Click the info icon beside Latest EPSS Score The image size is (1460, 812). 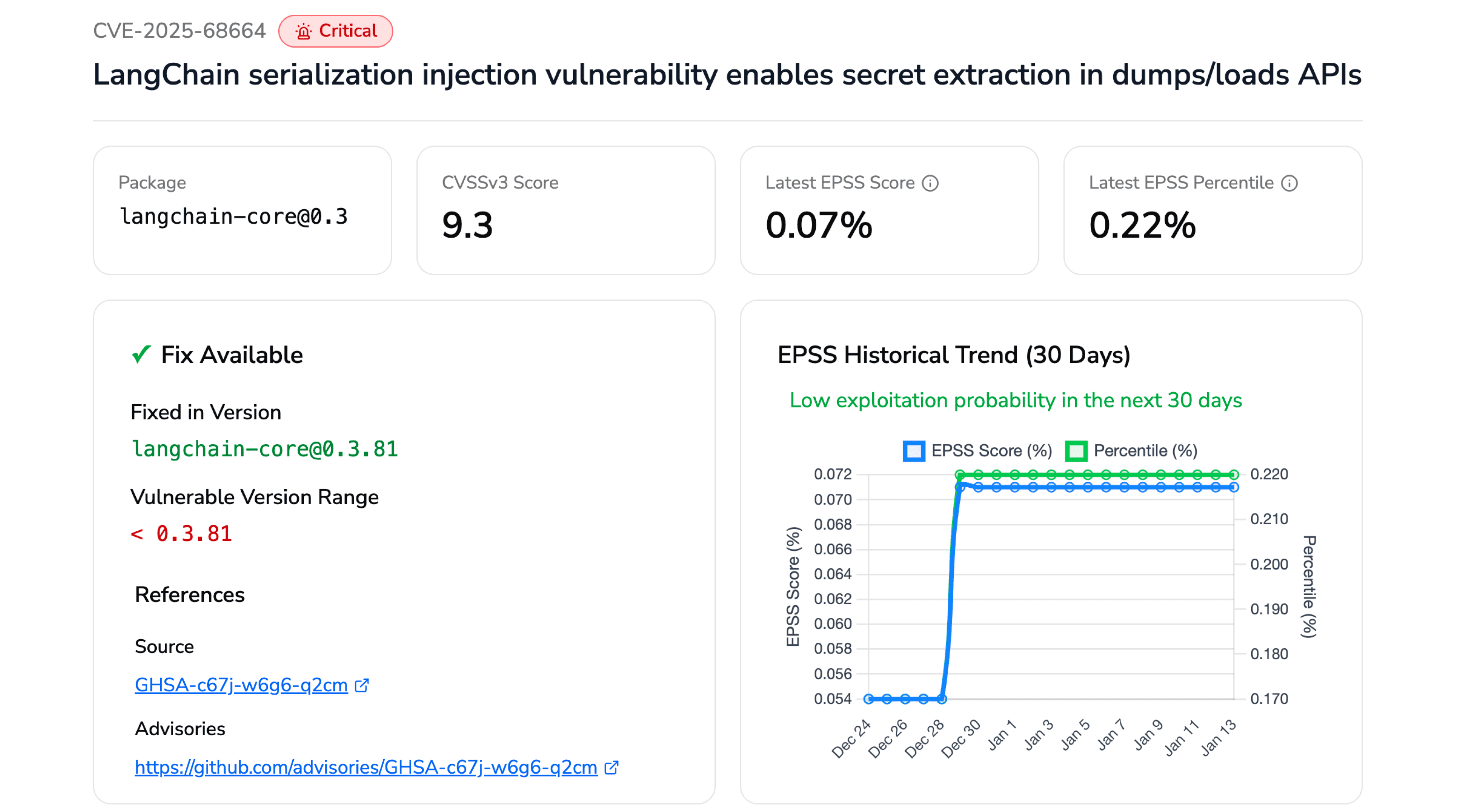click(930, 182)
